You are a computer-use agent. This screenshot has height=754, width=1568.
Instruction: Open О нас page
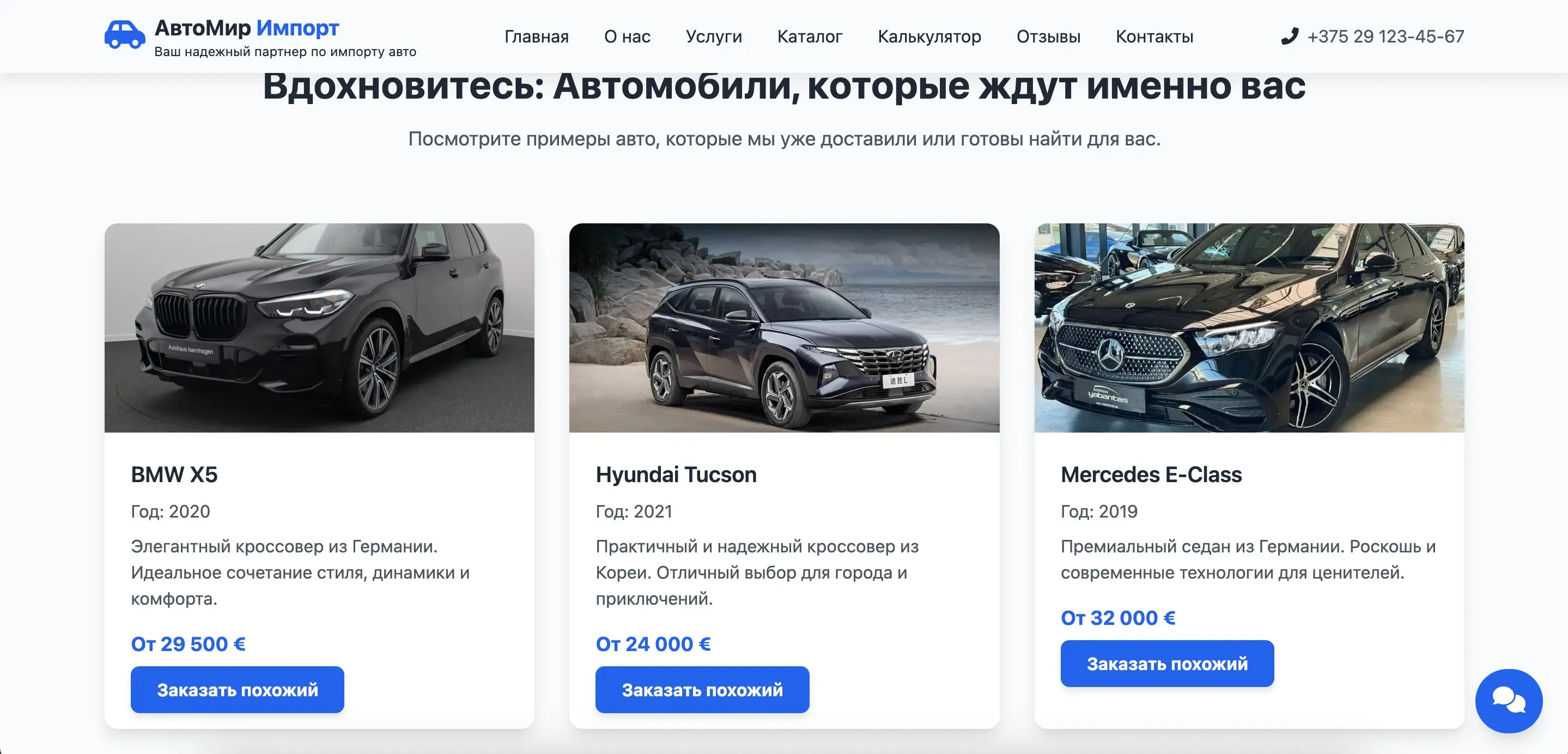627,37
